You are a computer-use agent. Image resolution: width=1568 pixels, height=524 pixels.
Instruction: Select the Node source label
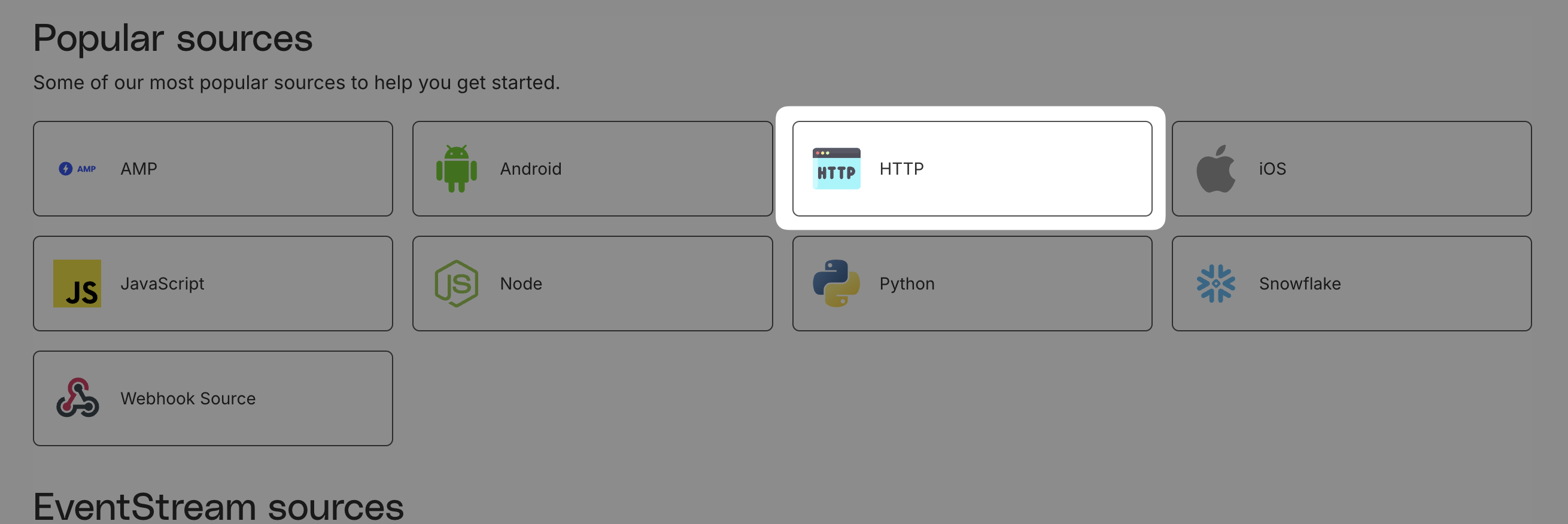click(521, 284)
